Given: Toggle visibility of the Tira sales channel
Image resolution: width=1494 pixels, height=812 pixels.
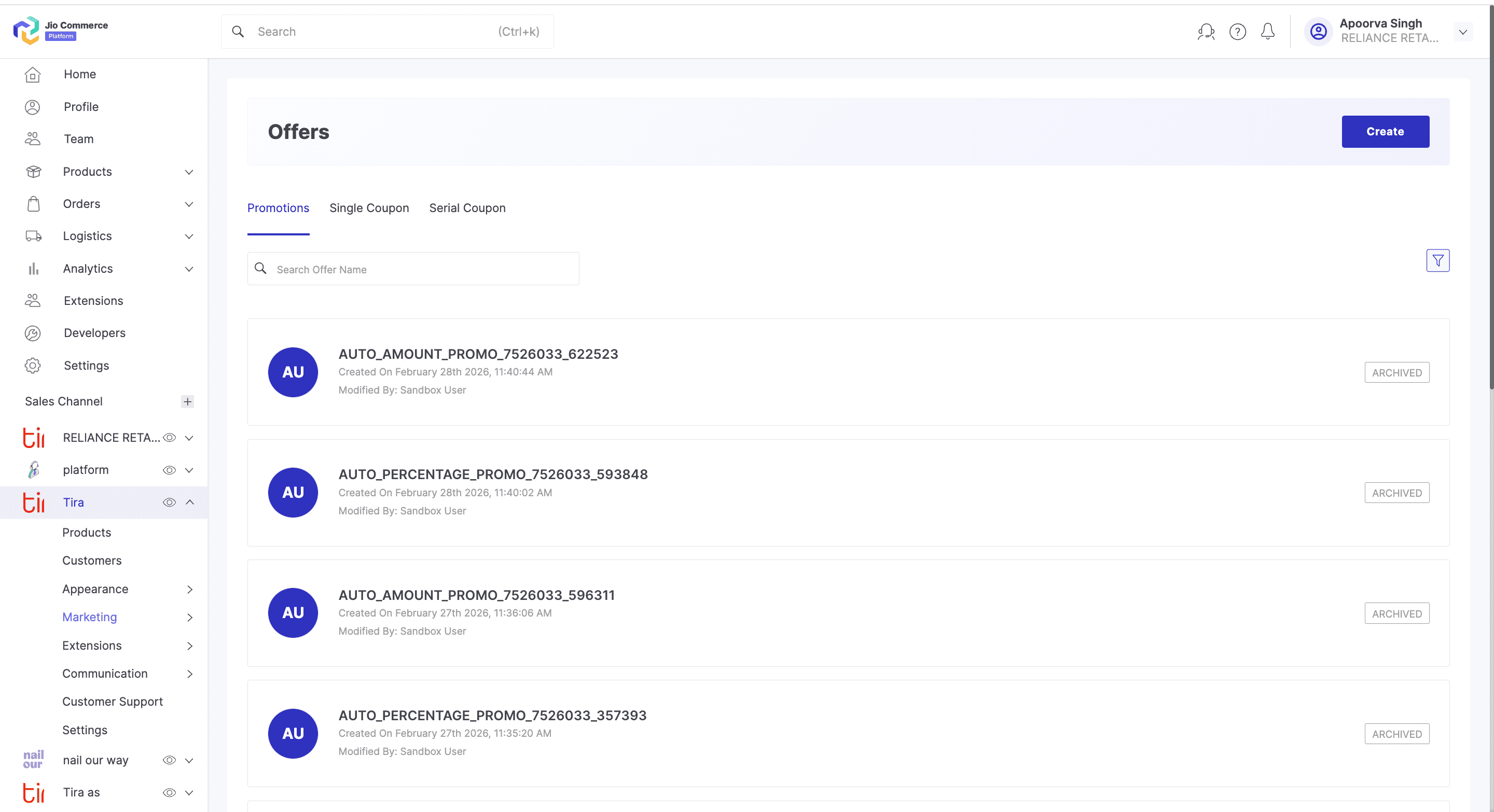Looking at the screenshot, I should 169,502.
